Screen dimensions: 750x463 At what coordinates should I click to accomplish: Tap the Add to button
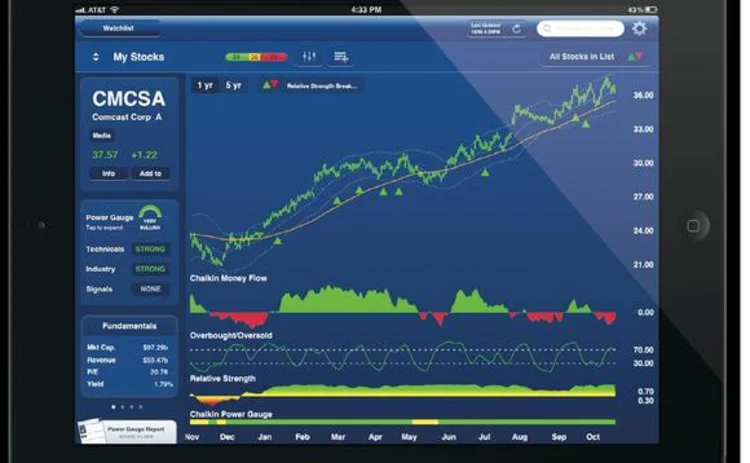(x=150, y=173)
